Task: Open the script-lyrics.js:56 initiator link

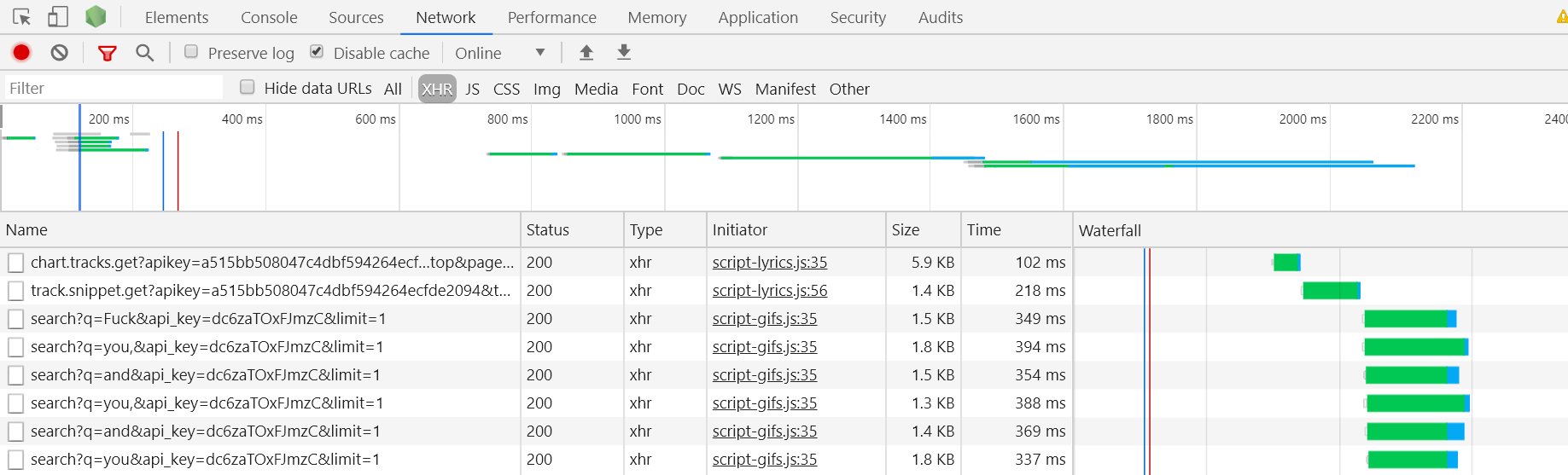Action: pyautogui.click(x=770, y=291)
